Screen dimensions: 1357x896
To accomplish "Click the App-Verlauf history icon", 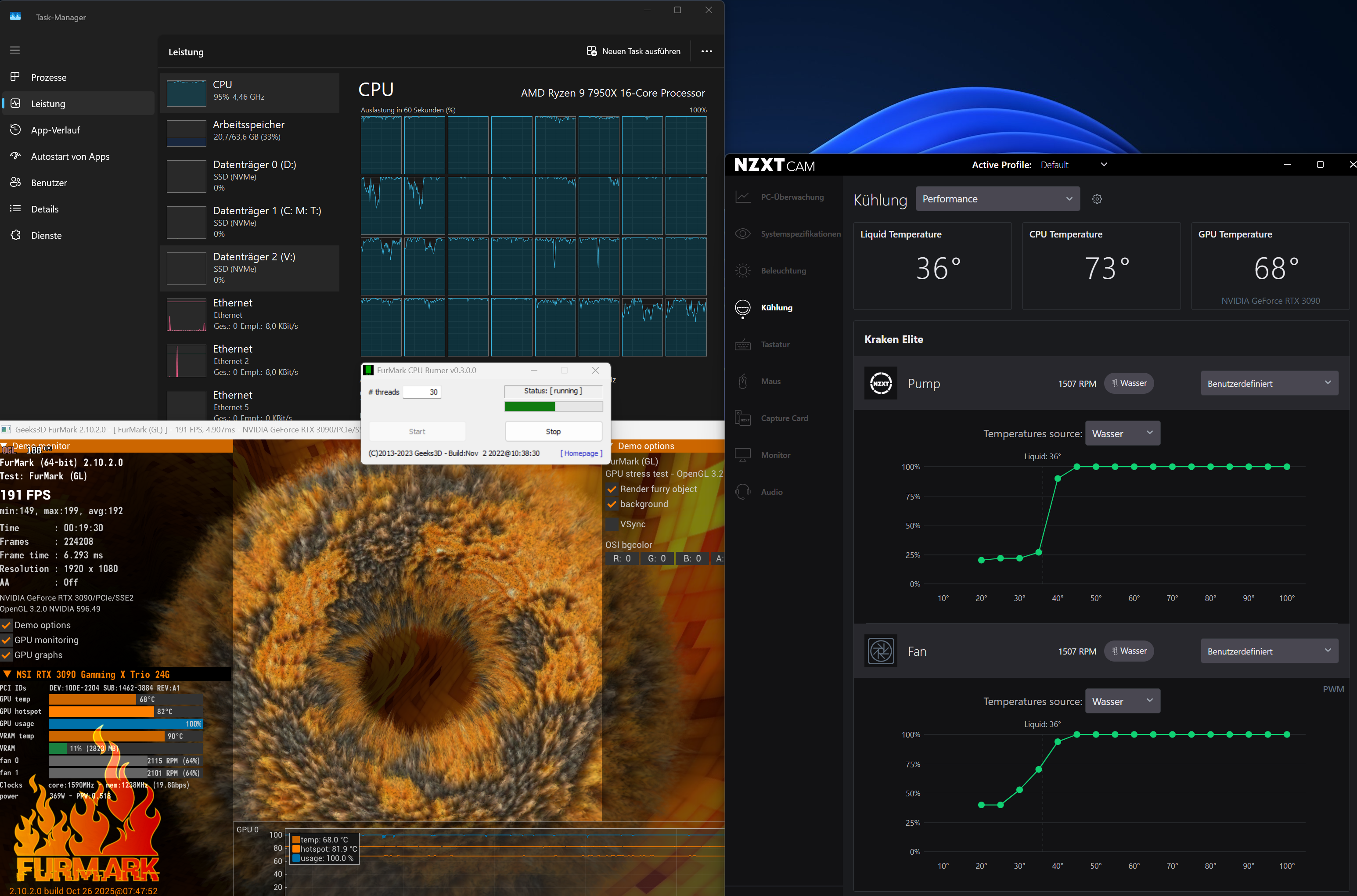I will click(15, 130).
